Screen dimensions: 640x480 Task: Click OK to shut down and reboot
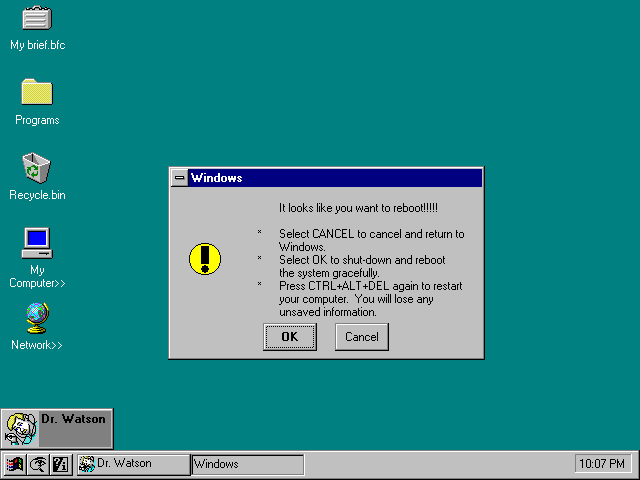[290, 337]
